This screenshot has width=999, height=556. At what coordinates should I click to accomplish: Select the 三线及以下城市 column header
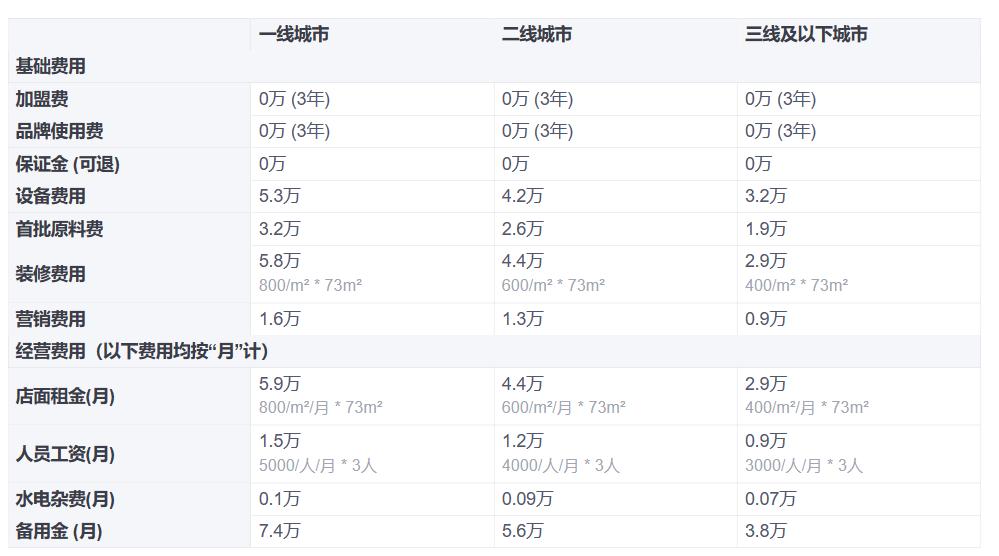click(805, 34)
